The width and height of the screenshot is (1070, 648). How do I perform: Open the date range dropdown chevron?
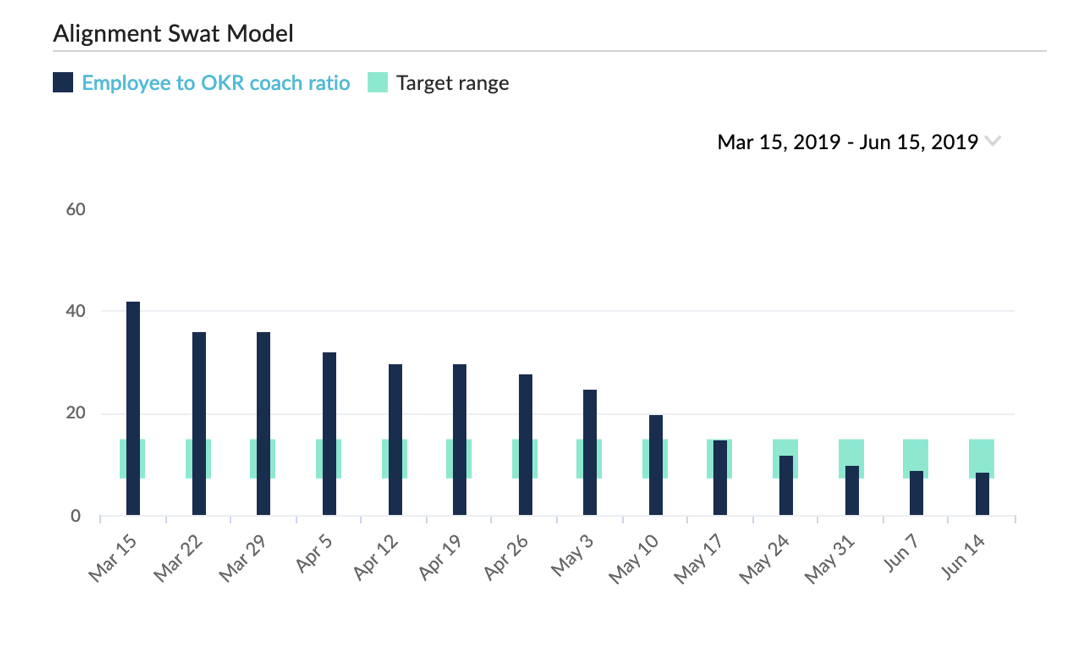(992, 141)
